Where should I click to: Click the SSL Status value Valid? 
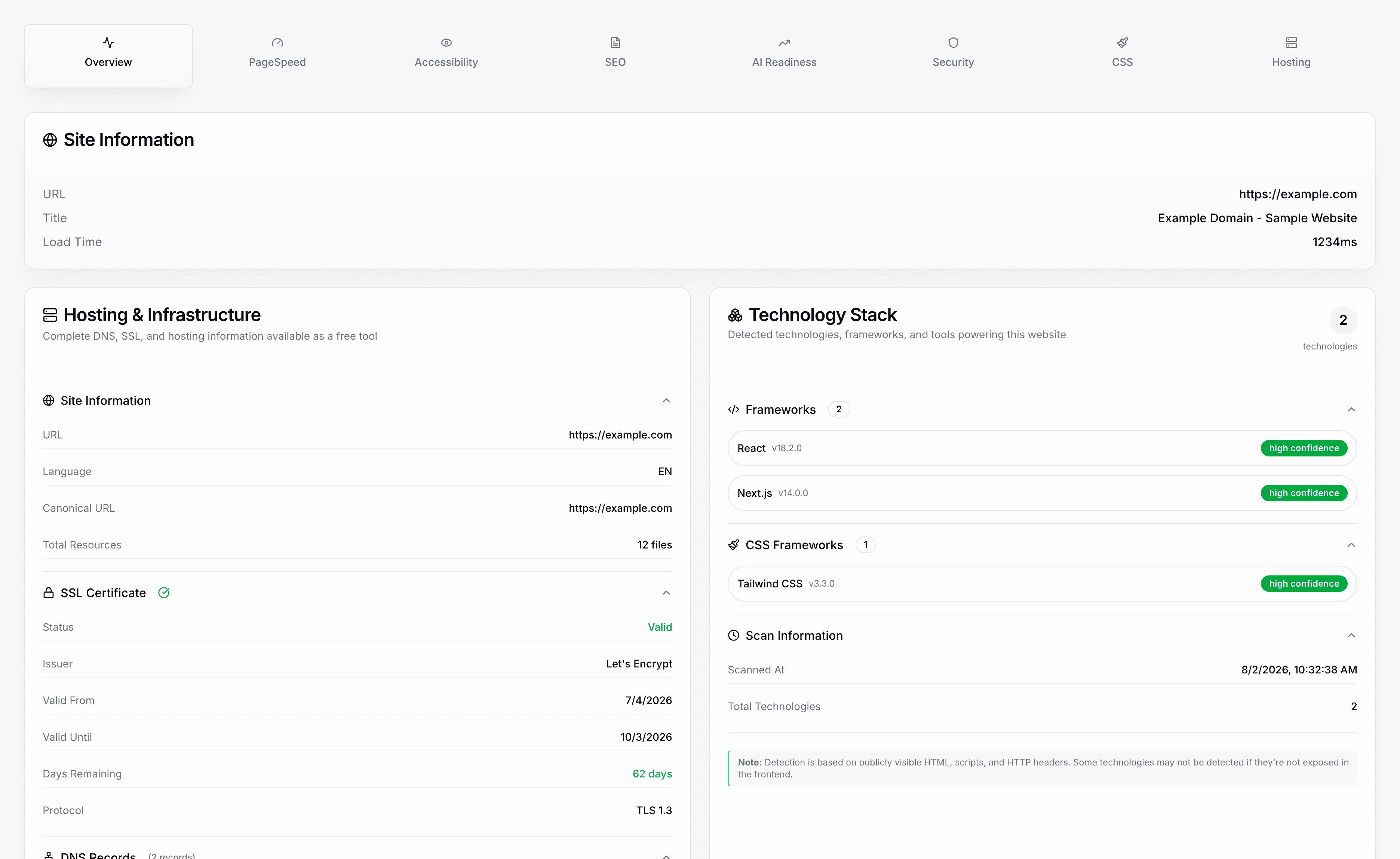point(660,627)
